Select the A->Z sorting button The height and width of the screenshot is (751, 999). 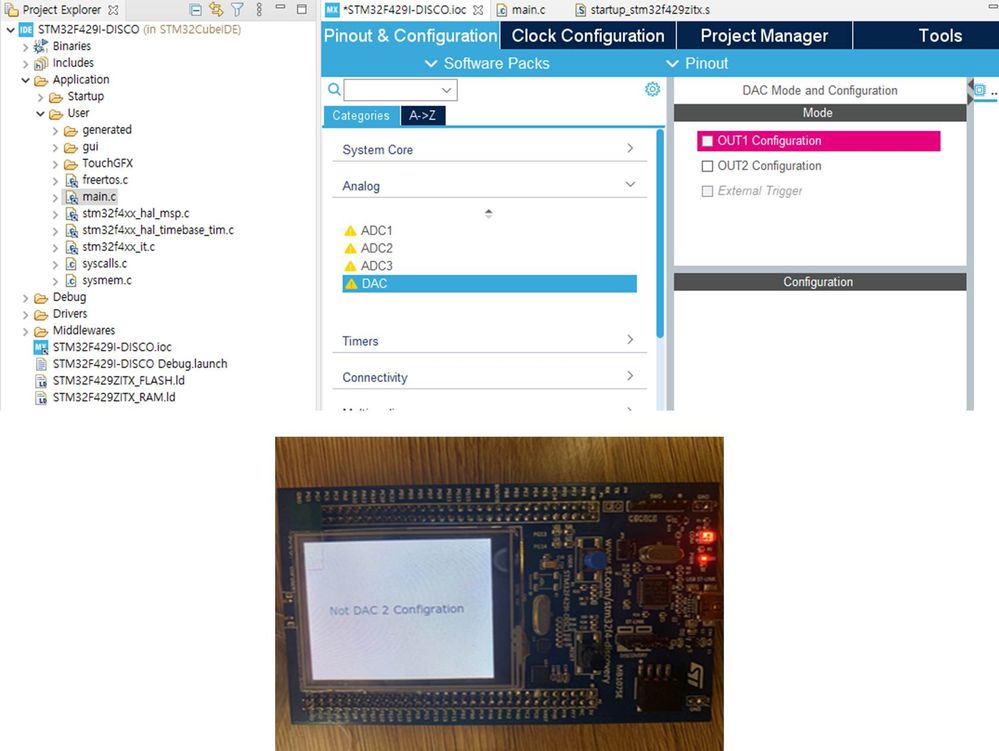(422, 116)
